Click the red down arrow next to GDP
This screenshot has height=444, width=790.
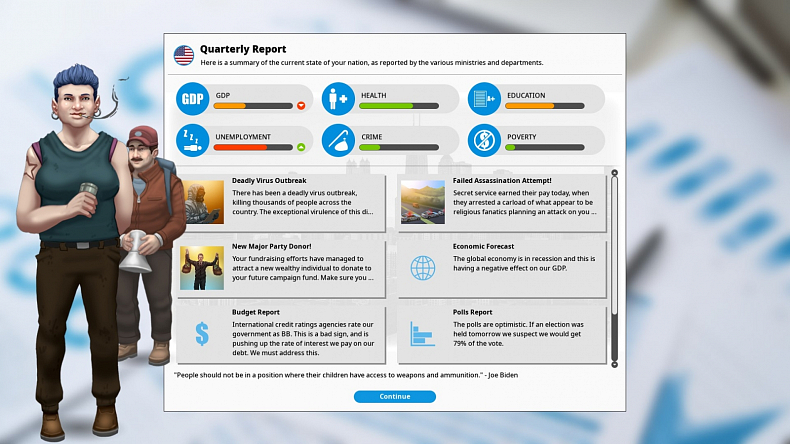point(301,106)
